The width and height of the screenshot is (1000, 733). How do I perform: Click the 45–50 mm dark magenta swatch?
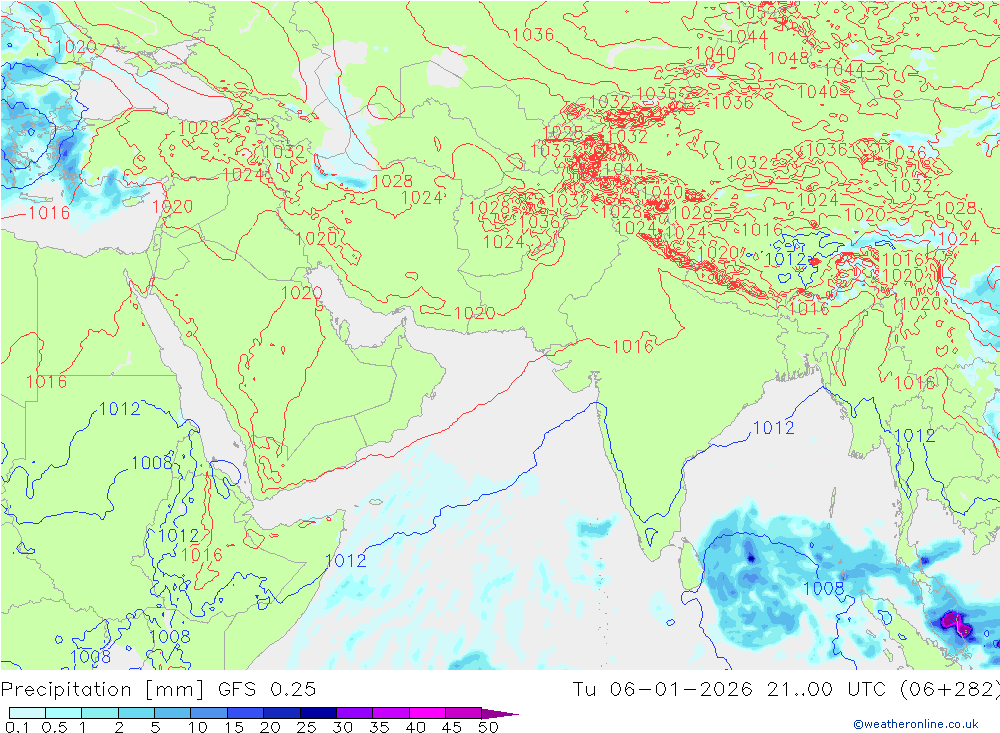click(463, 713)
